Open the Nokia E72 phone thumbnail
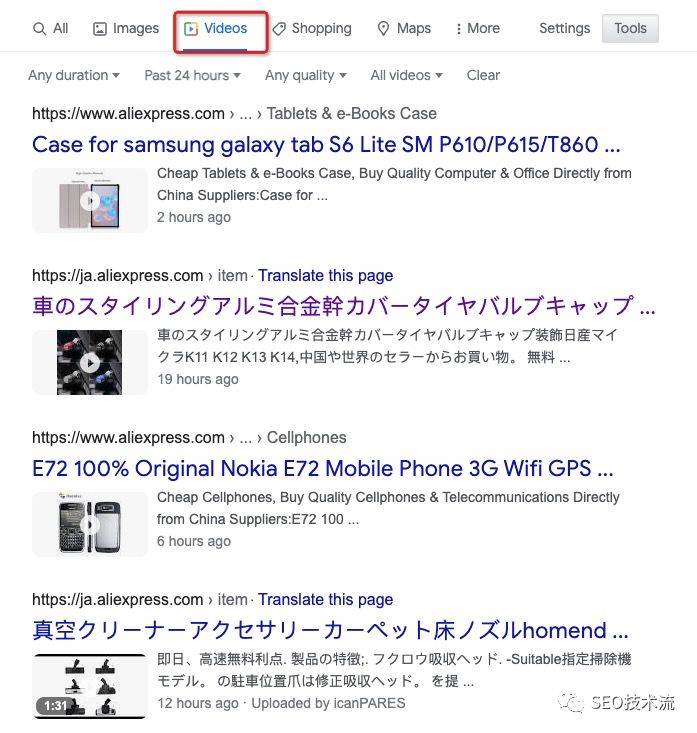This screenshot has width=697, height=733. click(x=90, y=524)
